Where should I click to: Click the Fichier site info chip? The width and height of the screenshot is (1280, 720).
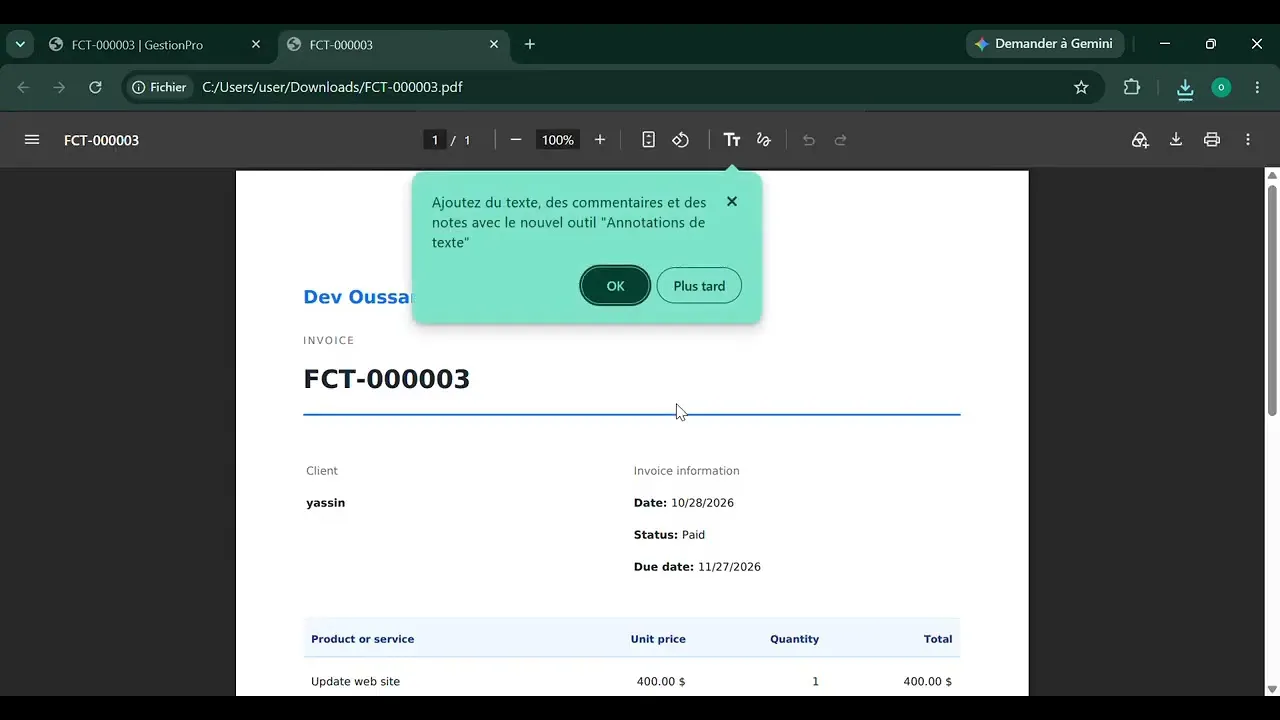click(159, 87)
